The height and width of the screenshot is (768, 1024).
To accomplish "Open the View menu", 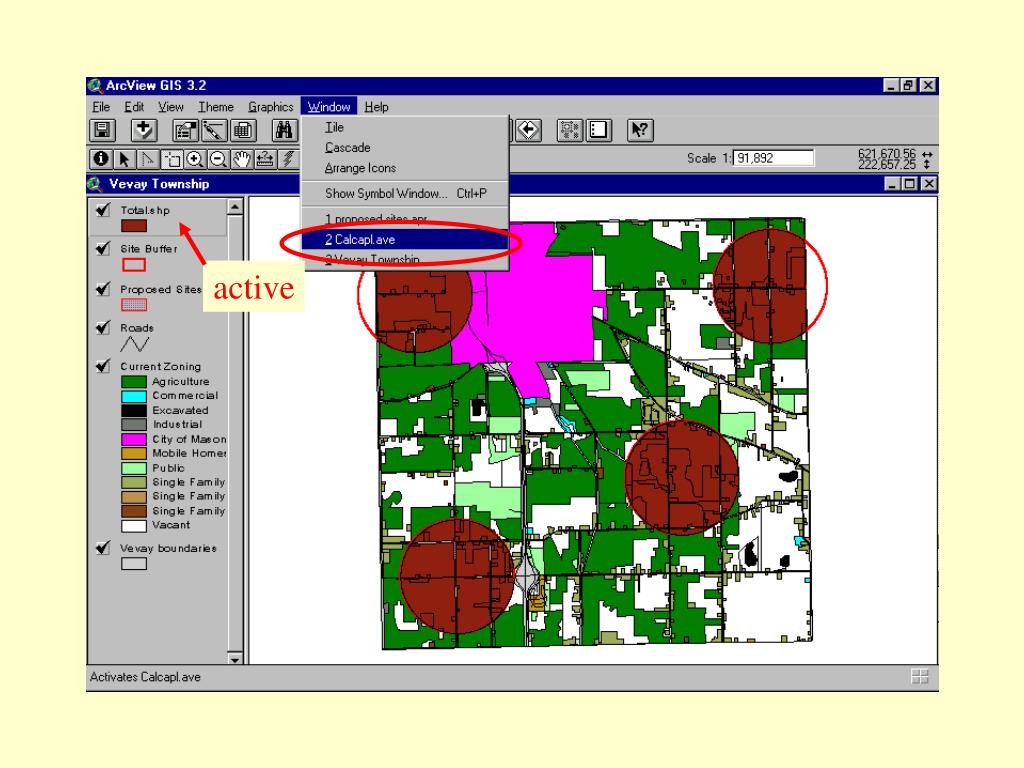I will tap(170, 107).
